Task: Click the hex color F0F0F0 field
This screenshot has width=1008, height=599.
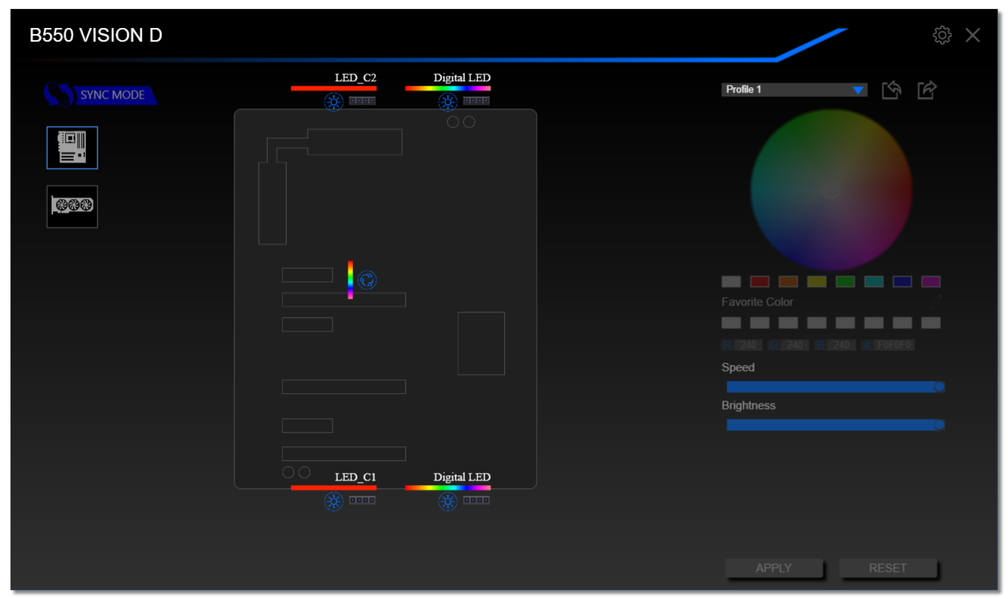Action: (894, 345)
